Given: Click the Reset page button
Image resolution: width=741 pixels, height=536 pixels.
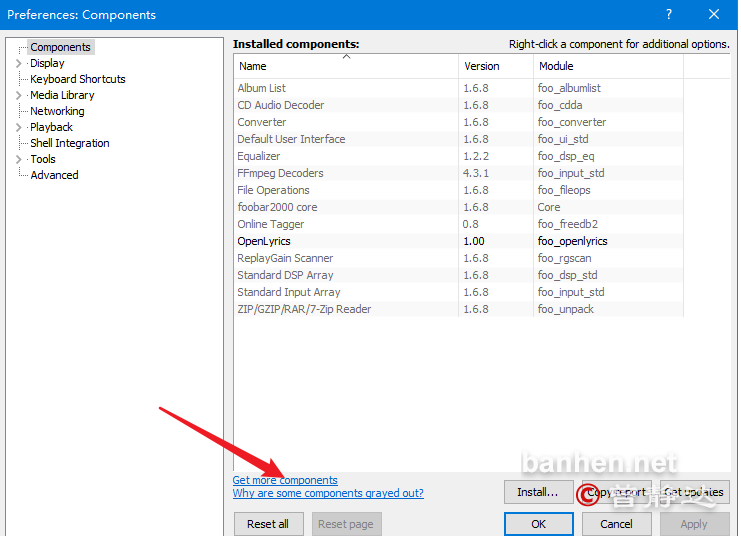Looking at the screenshot, I should coord(346,524).
